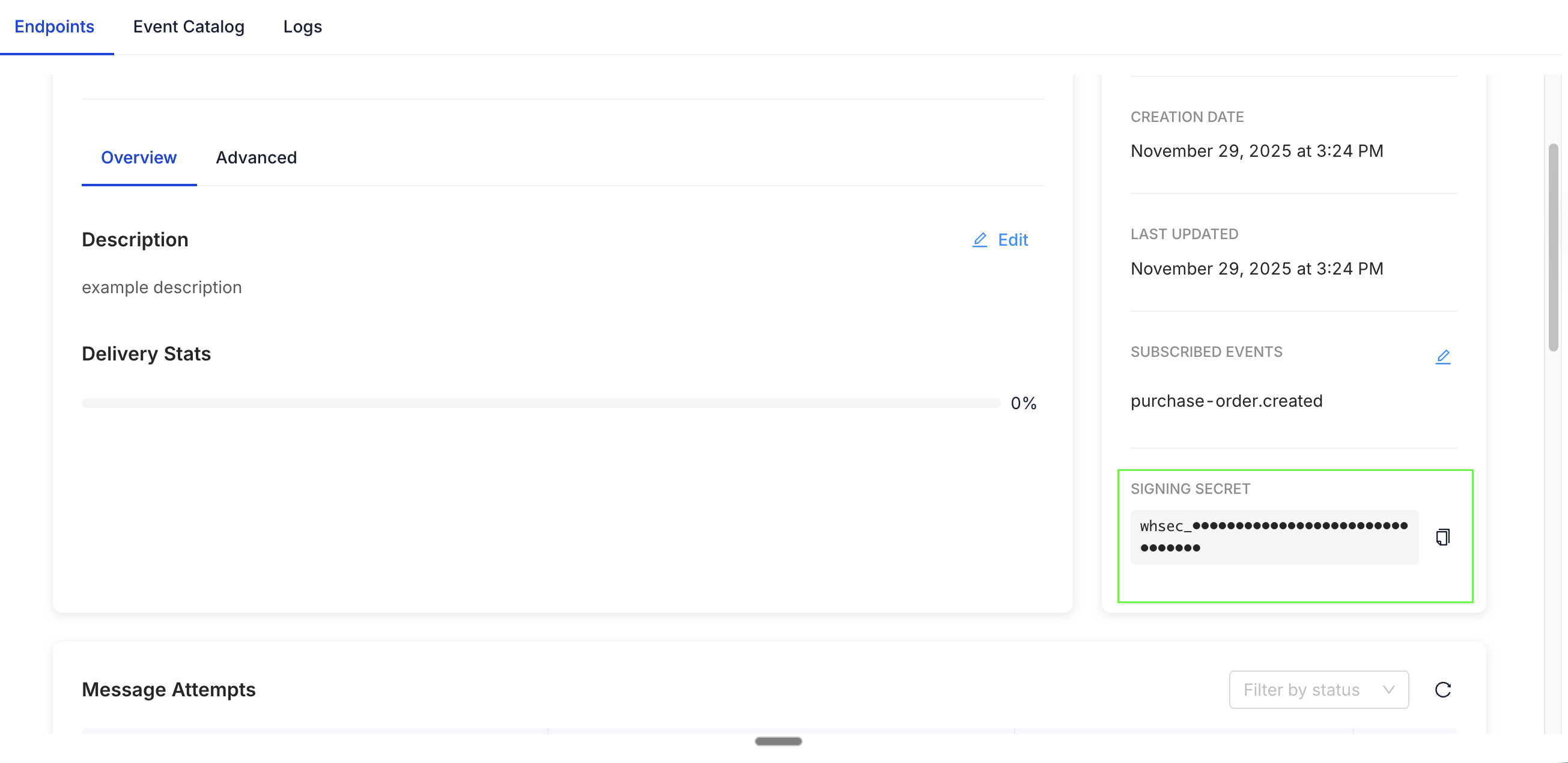
Task: Click the delivery stats progress bar
Action: (x=541, y=403)
